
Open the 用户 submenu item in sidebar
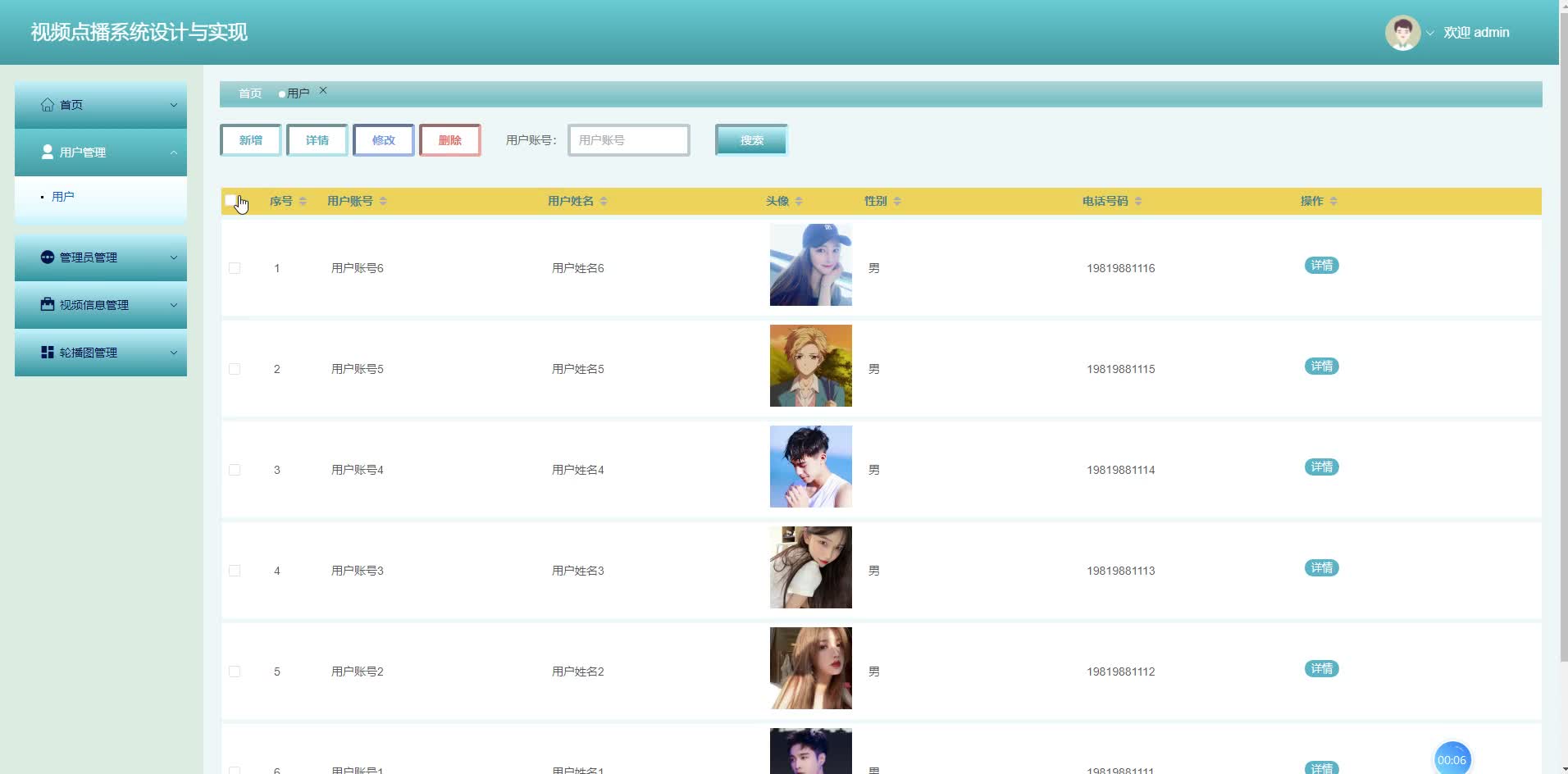point(63,197)
